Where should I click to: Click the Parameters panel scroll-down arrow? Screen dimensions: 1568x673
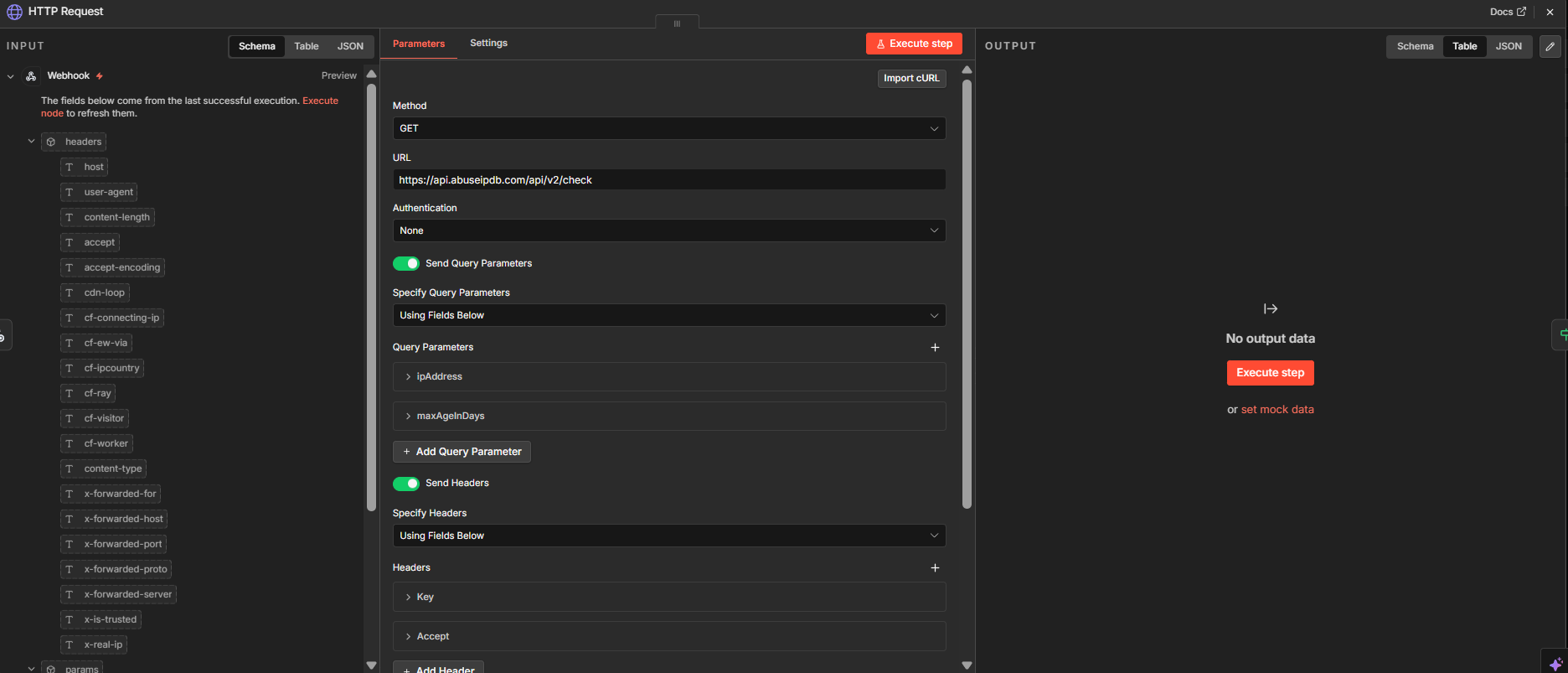(x=967, y=665)
